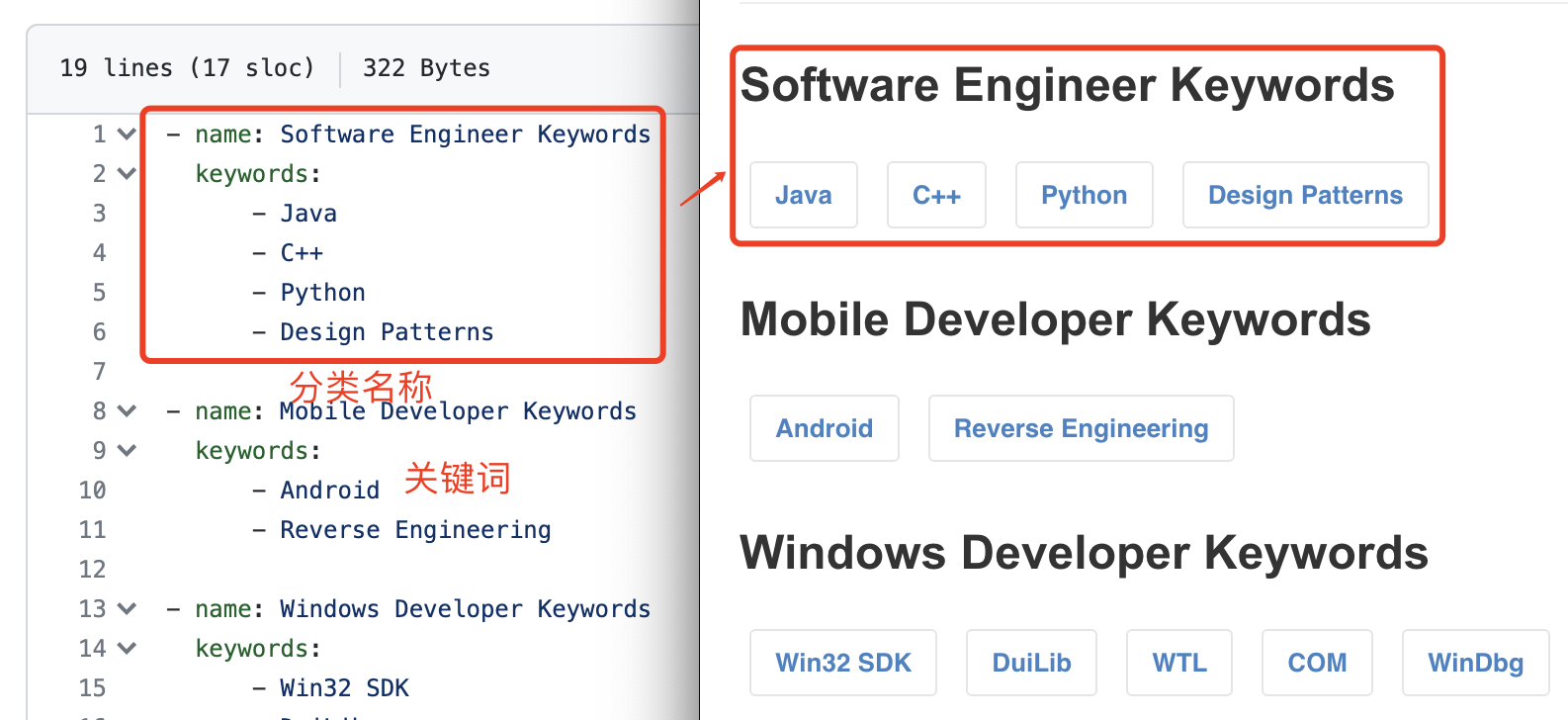1568x720 pixels.
Task: Open the WinDbg keyword tag
Action: tap(1475, 663)
